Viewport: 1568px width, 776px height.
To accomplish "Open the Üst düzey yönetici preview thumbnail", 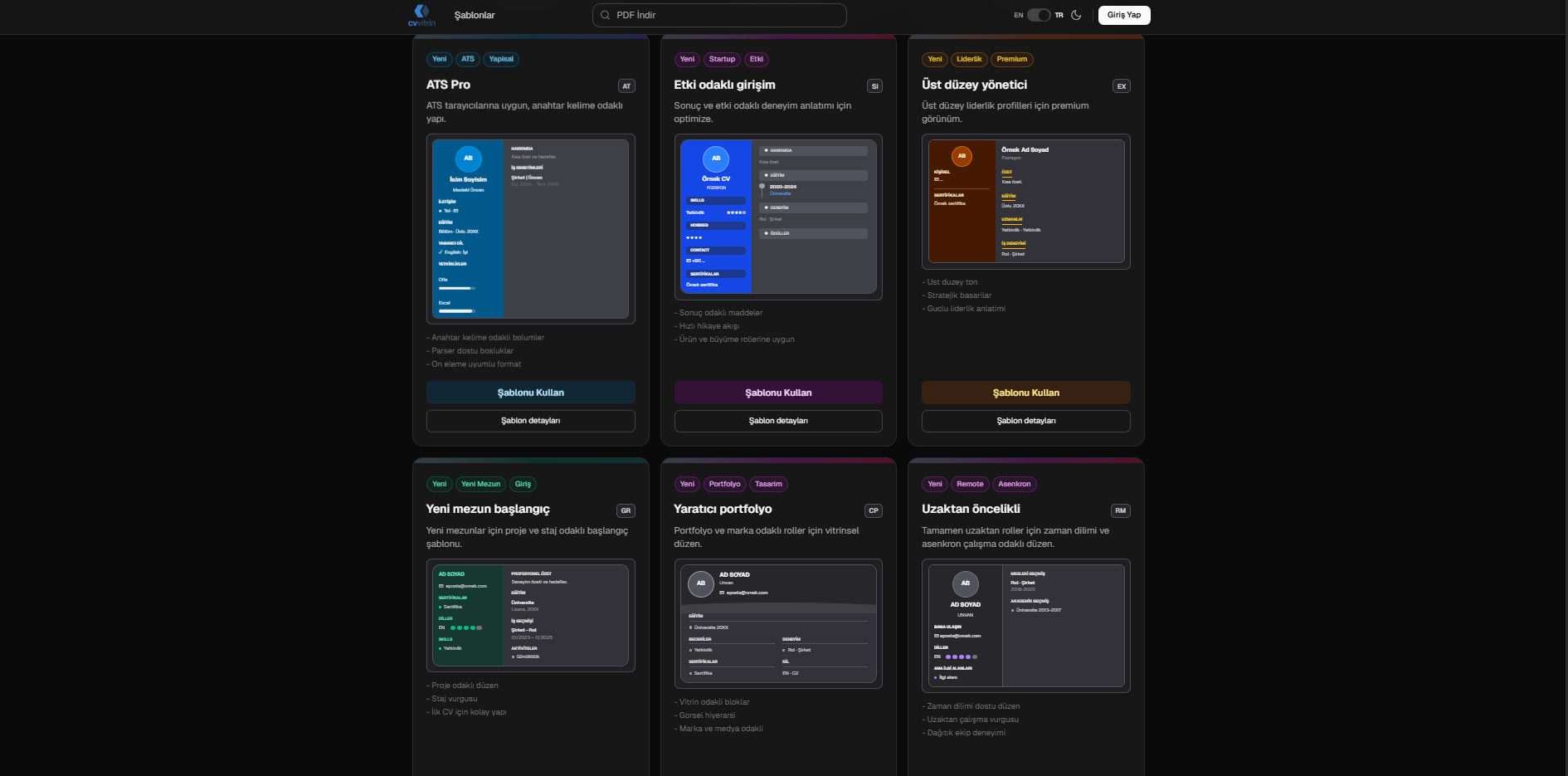I will pos(1026,202).
